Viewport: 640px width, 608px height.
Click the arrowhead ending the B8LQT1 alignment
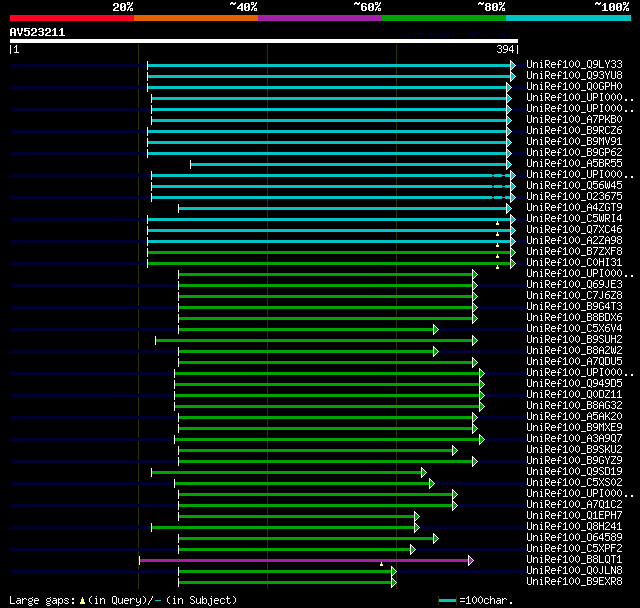(x=471, y=561)
